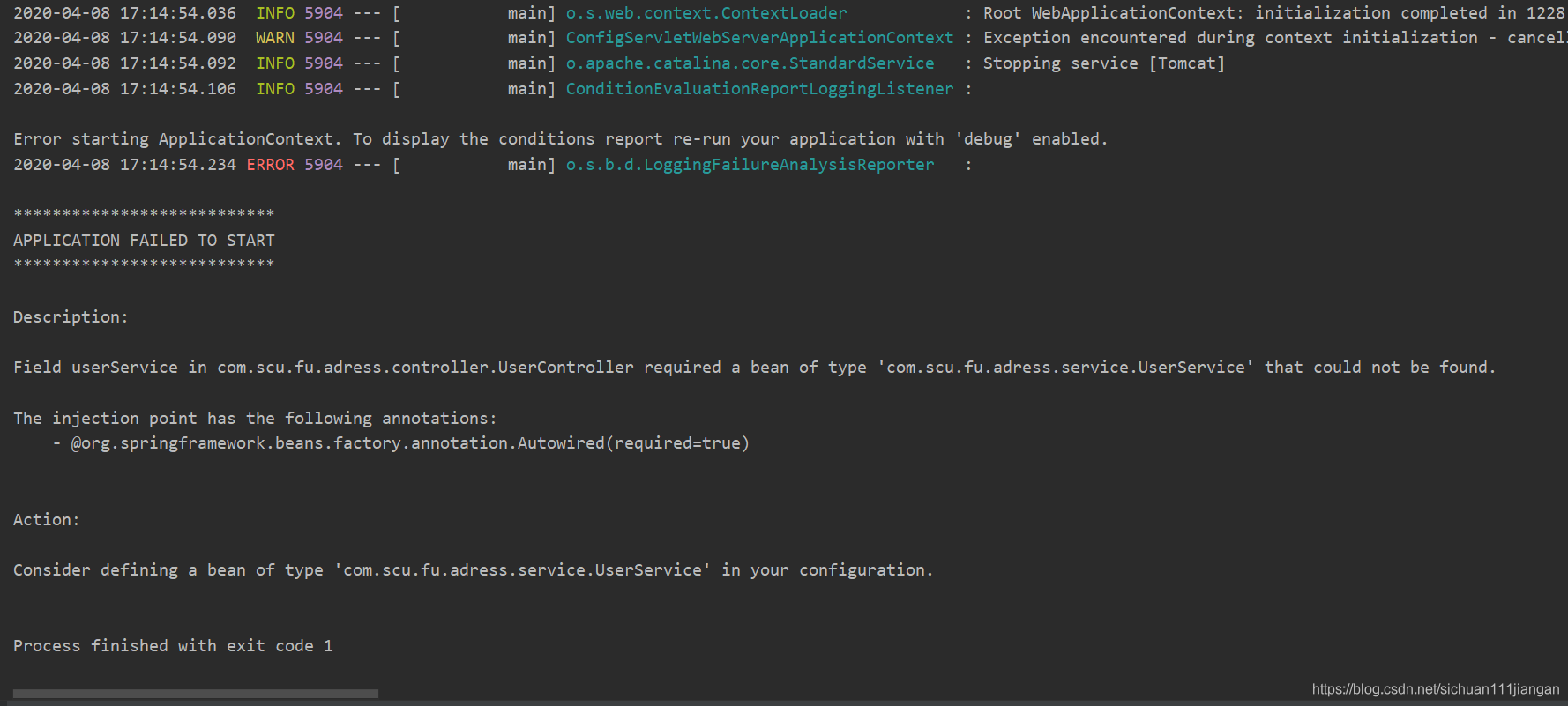Click the o.s.web.context.ContextLoader logger link
Screen dimensions: 1568x706
tap(706, 13)
